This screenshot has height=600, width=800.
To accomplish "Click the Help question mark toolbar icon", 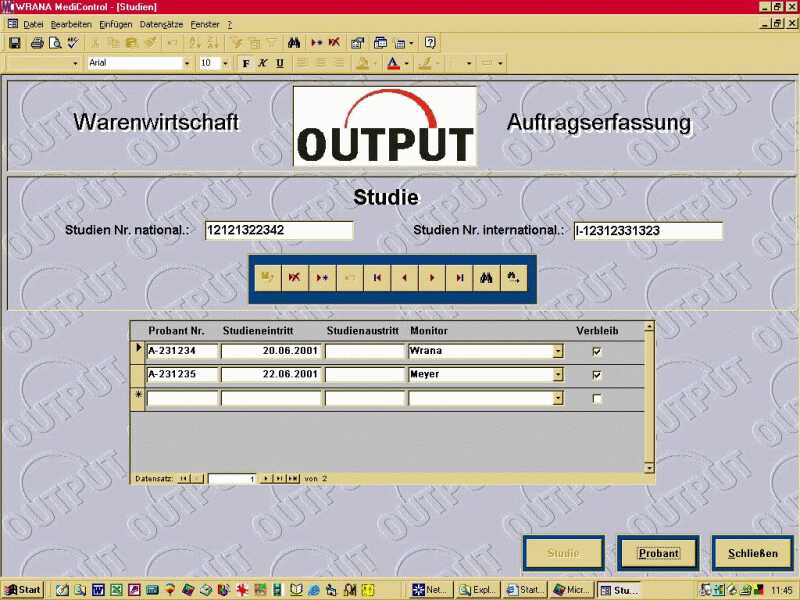I will point(430,43).
